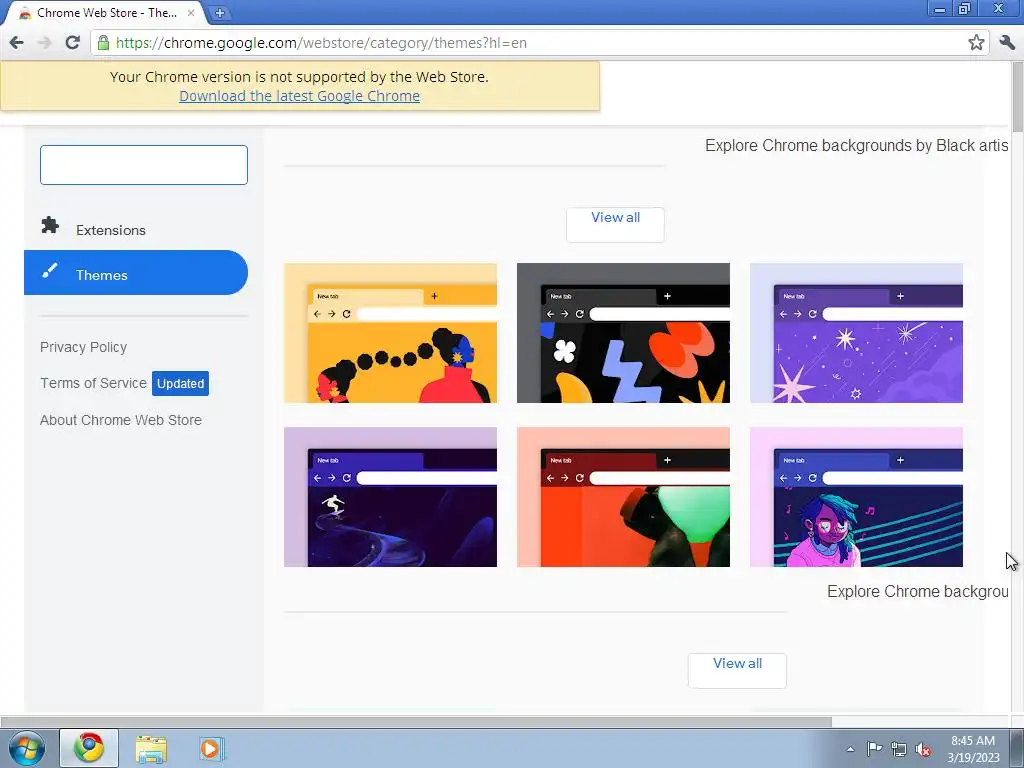
Task: Click the muted volume tray icon
Action: tap(923, 750)
